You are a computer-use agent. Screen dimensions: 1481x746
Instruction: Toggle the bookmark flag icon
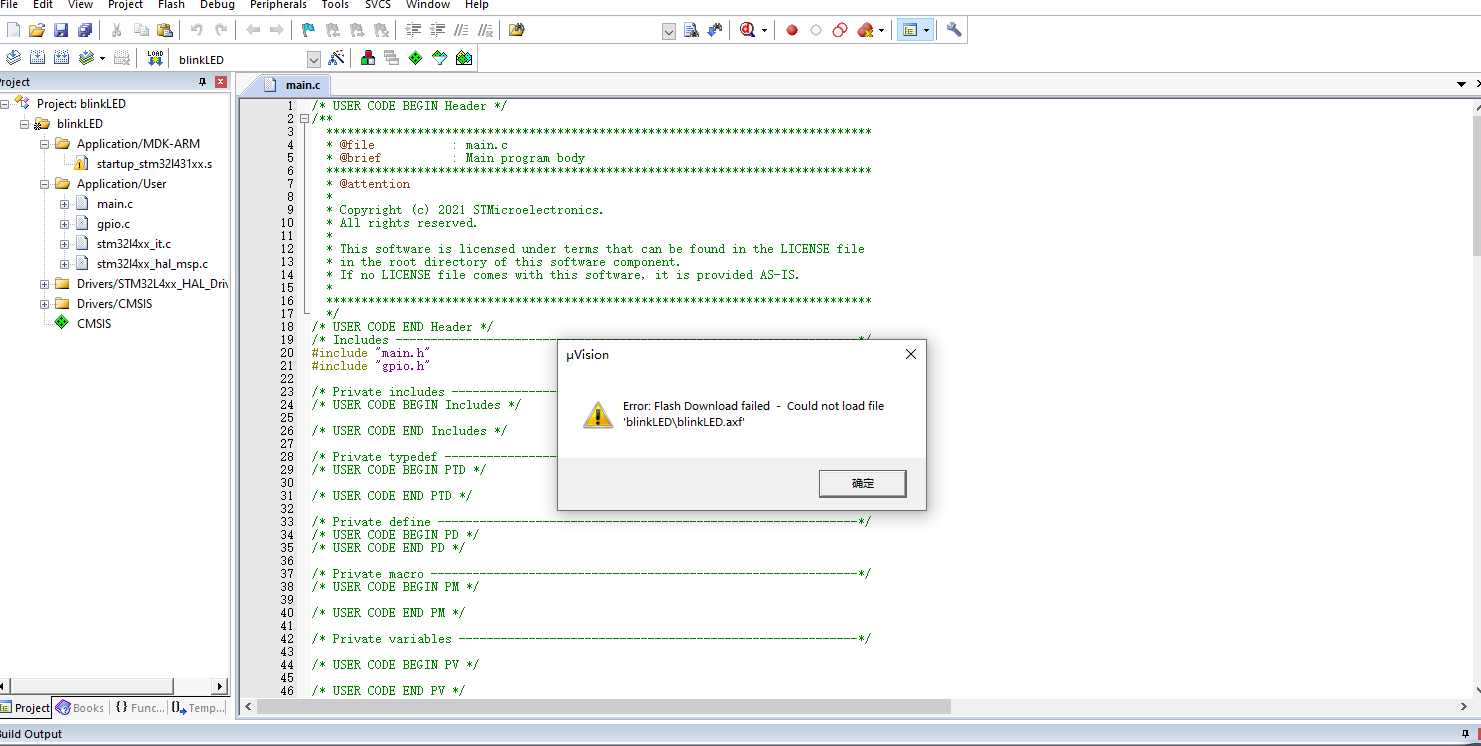click(308, 31)
